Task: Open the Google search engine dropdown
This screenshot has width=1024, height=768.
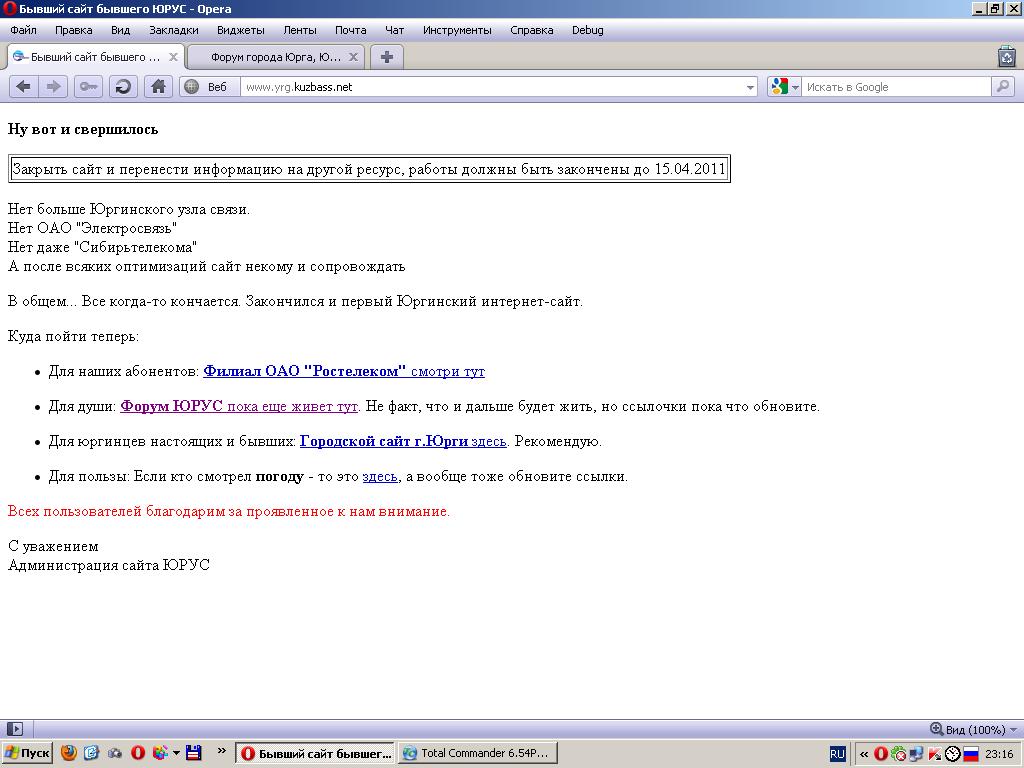Action: tap(785, 87)
